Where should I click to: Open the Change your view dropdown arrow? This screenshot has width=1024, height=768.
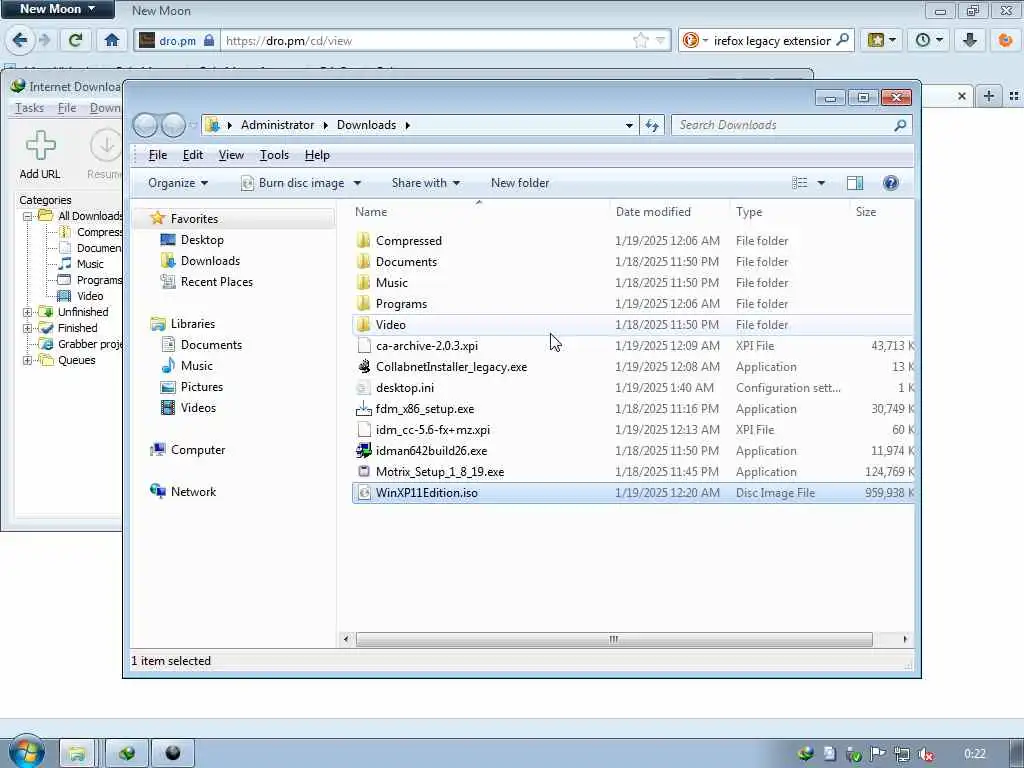point(821,183)
